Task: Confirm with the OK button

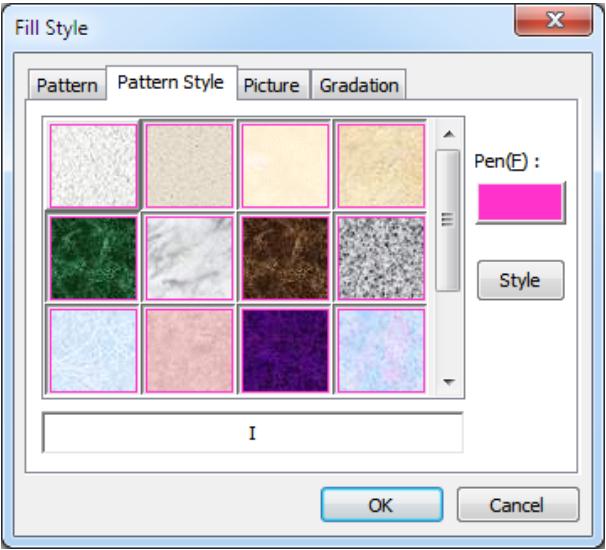Action: (x=379, y=506)
